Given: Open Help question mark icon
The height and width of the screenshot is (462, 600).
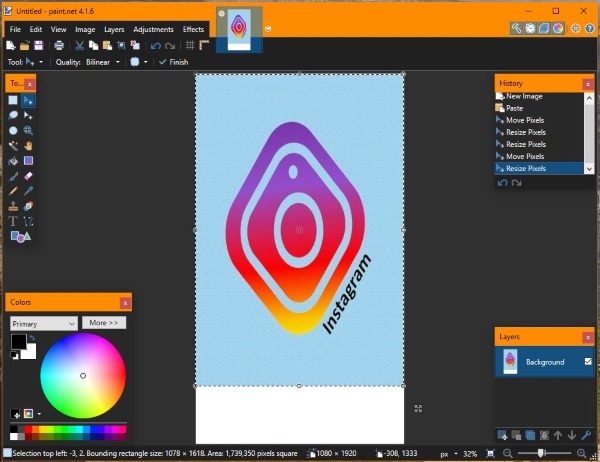Looking at the screenshot, I should pyautogui.click(x=590, y=28).
